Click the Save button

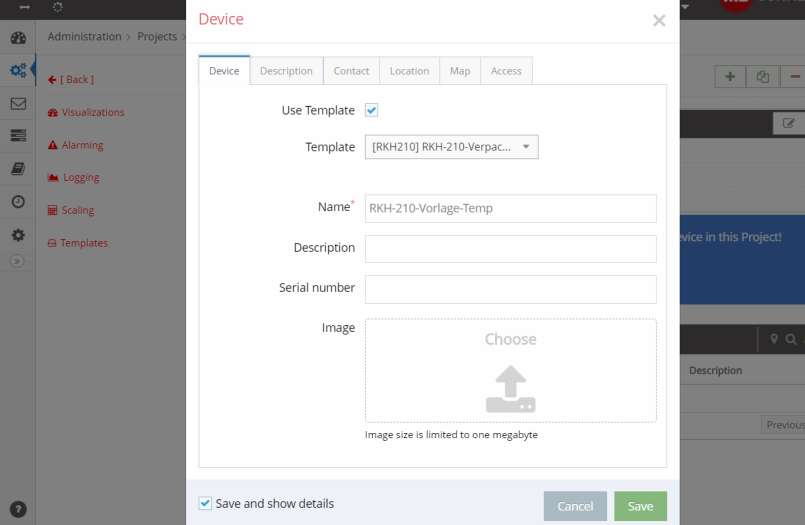(640, 506)
